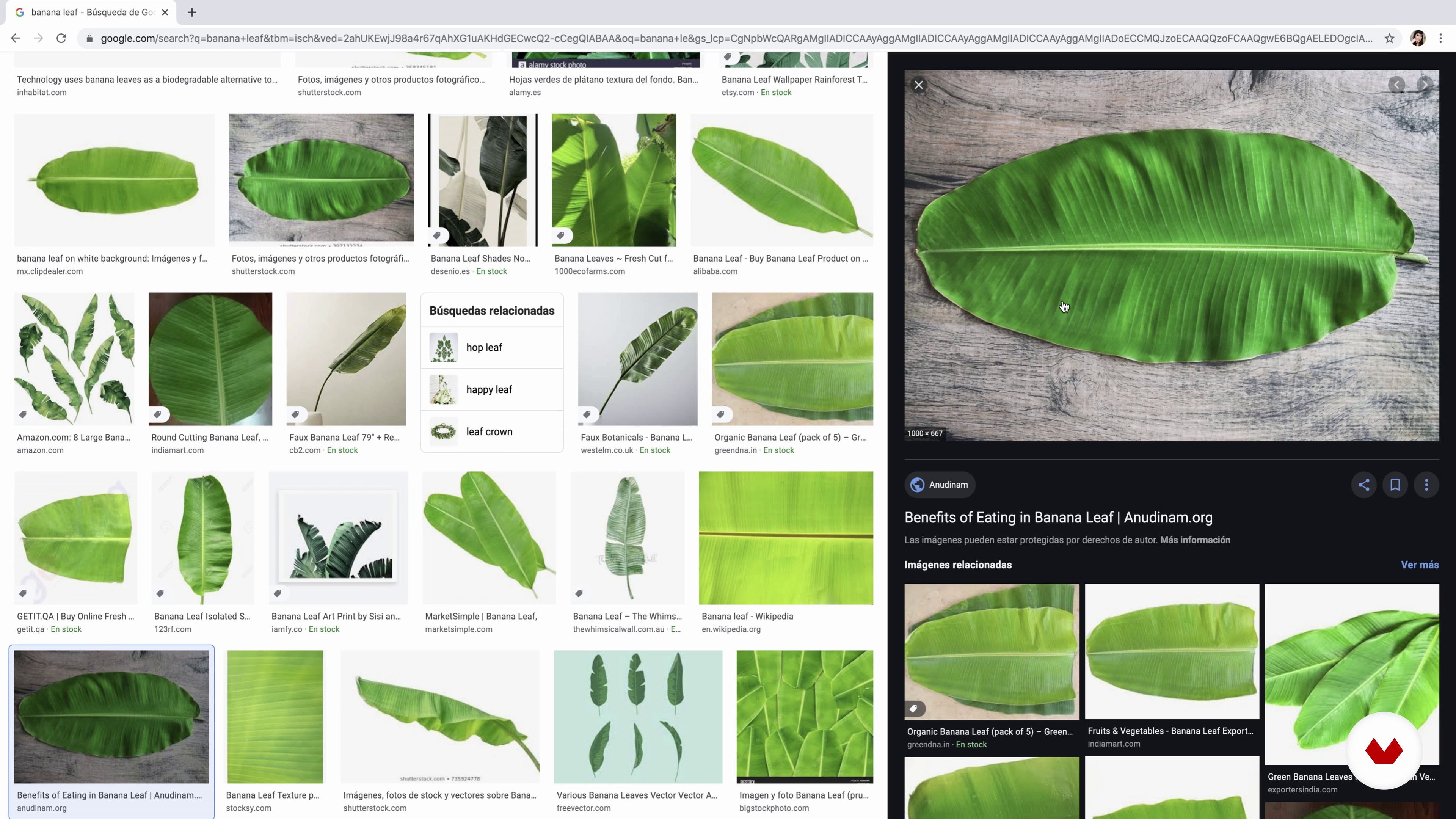Click 'westelm.co.uk' source text
Image resolution: width=1456 pixels, height=819 pixels.
click(607, 450)
